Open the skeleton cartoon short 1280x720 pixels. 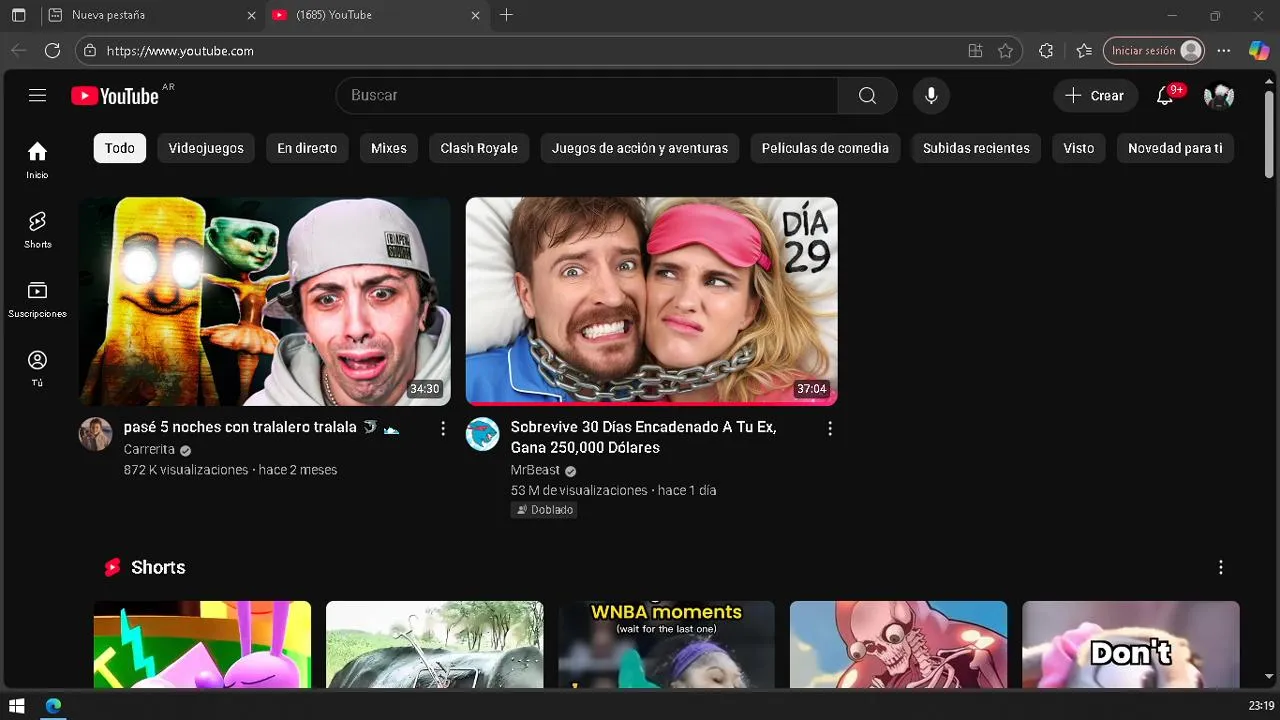coord(898,644)
